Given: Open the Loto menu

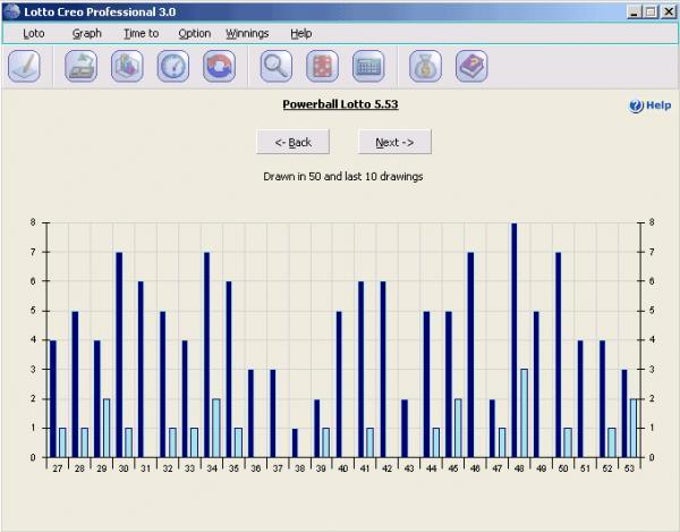Looking at the screenshot, I should (x=33, y=33).
